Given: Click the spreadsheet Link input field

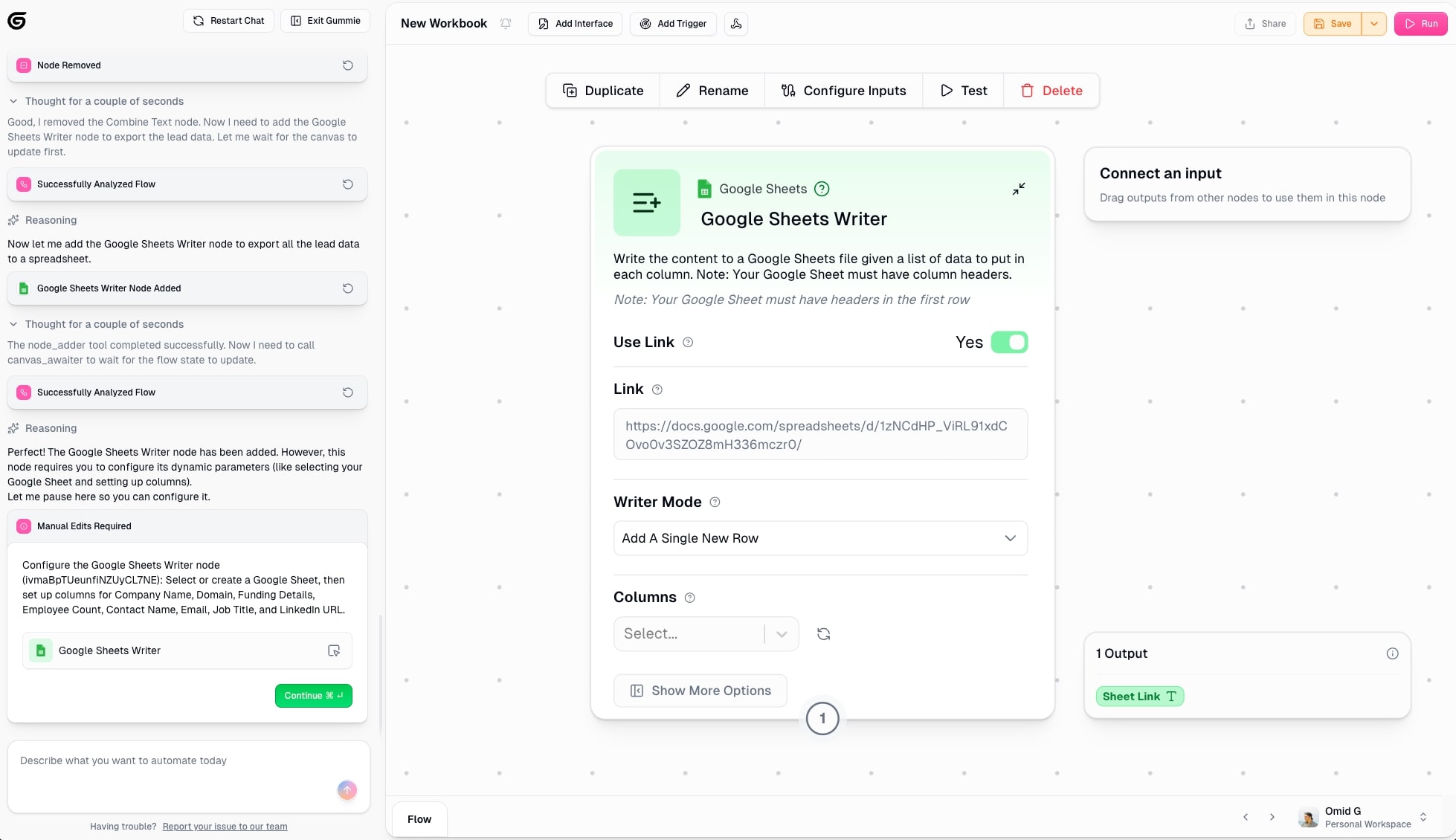Looking at the screenshot, I should [820, 434].
